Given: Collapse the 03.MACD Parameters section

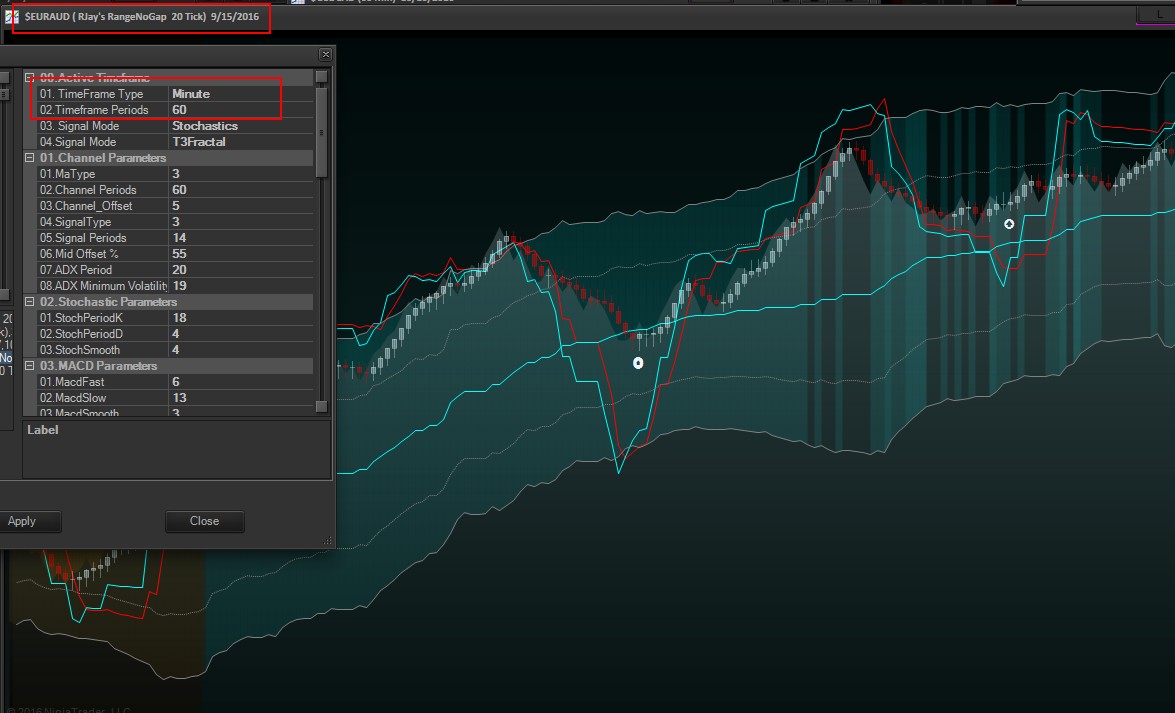Looking at the screenshot, I should tap(29, 365).
